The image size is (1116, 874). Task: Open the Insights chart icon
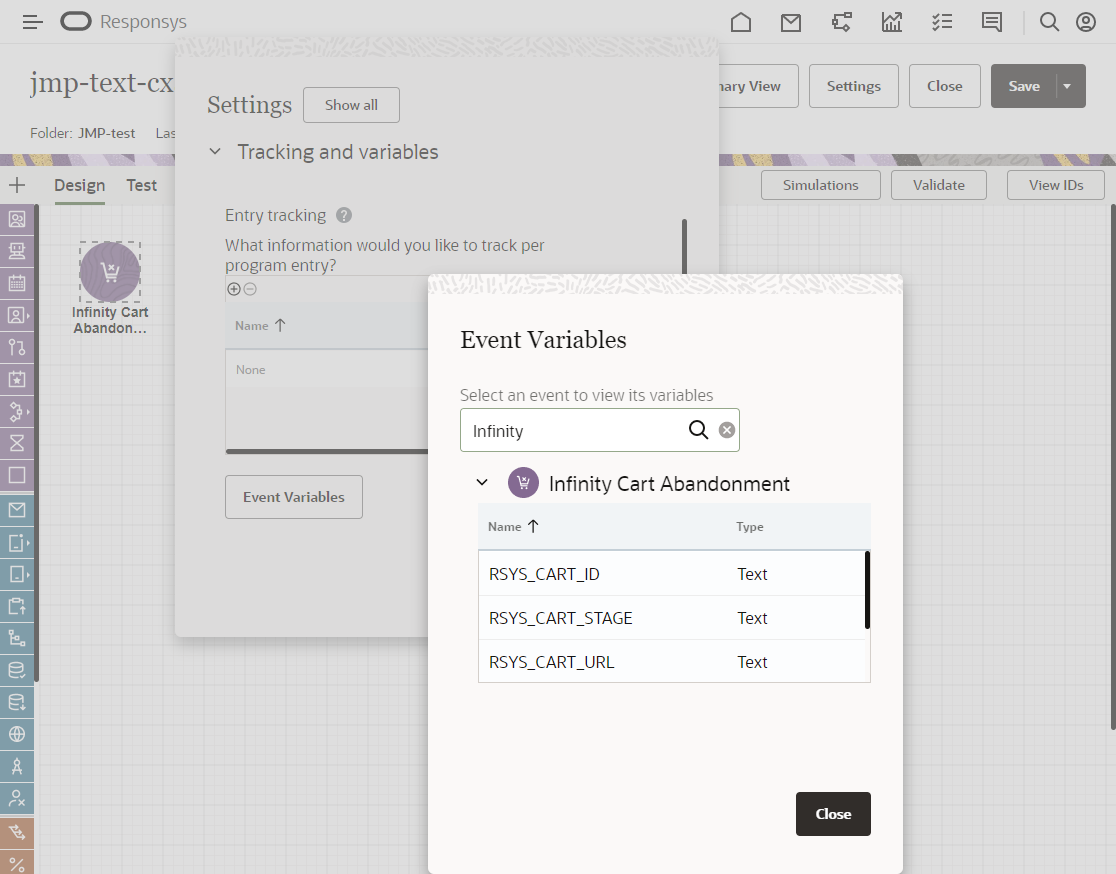892,22
